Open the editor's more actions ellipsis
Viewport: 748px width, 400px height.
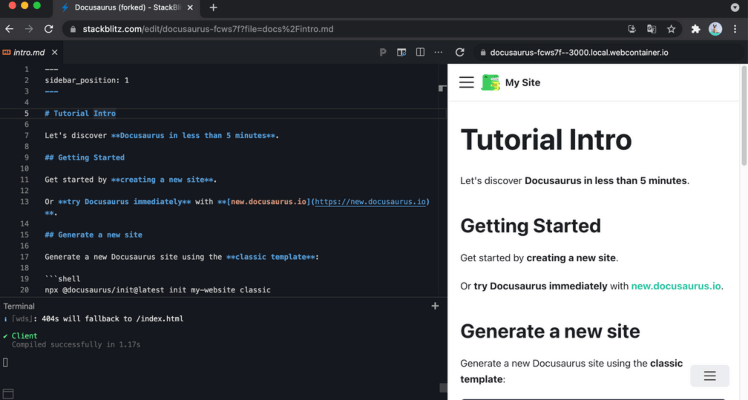438,52
